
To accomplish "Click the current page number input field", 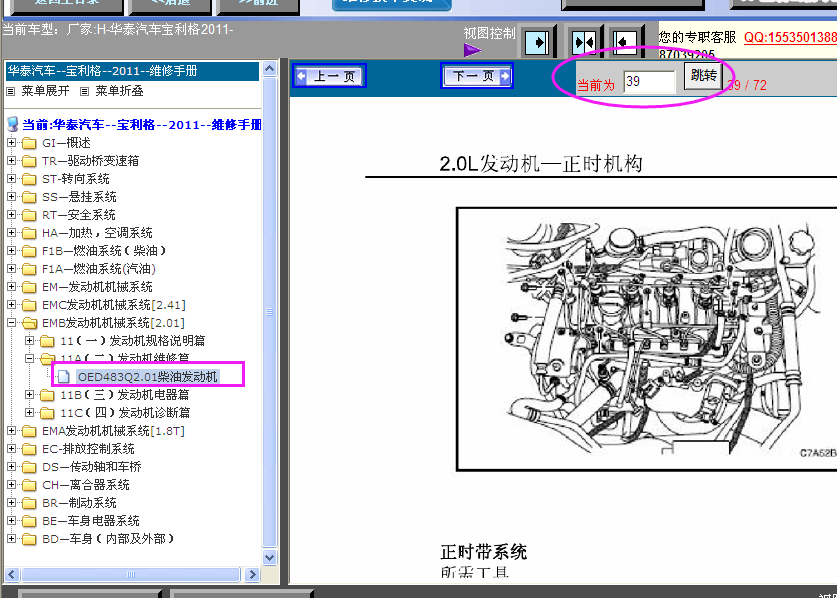I will tap(648, 82).
